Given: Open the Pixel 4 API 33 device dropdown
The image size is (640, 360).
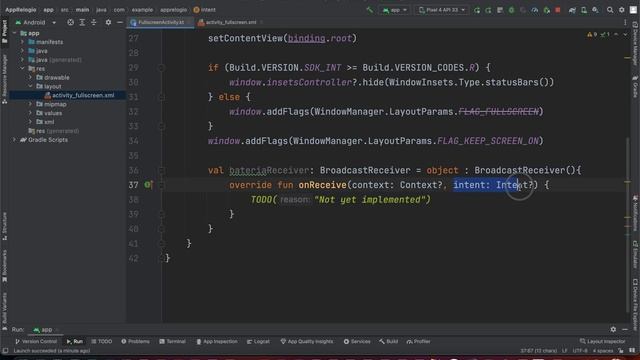Looking at the screenshot, I should 442,10.
